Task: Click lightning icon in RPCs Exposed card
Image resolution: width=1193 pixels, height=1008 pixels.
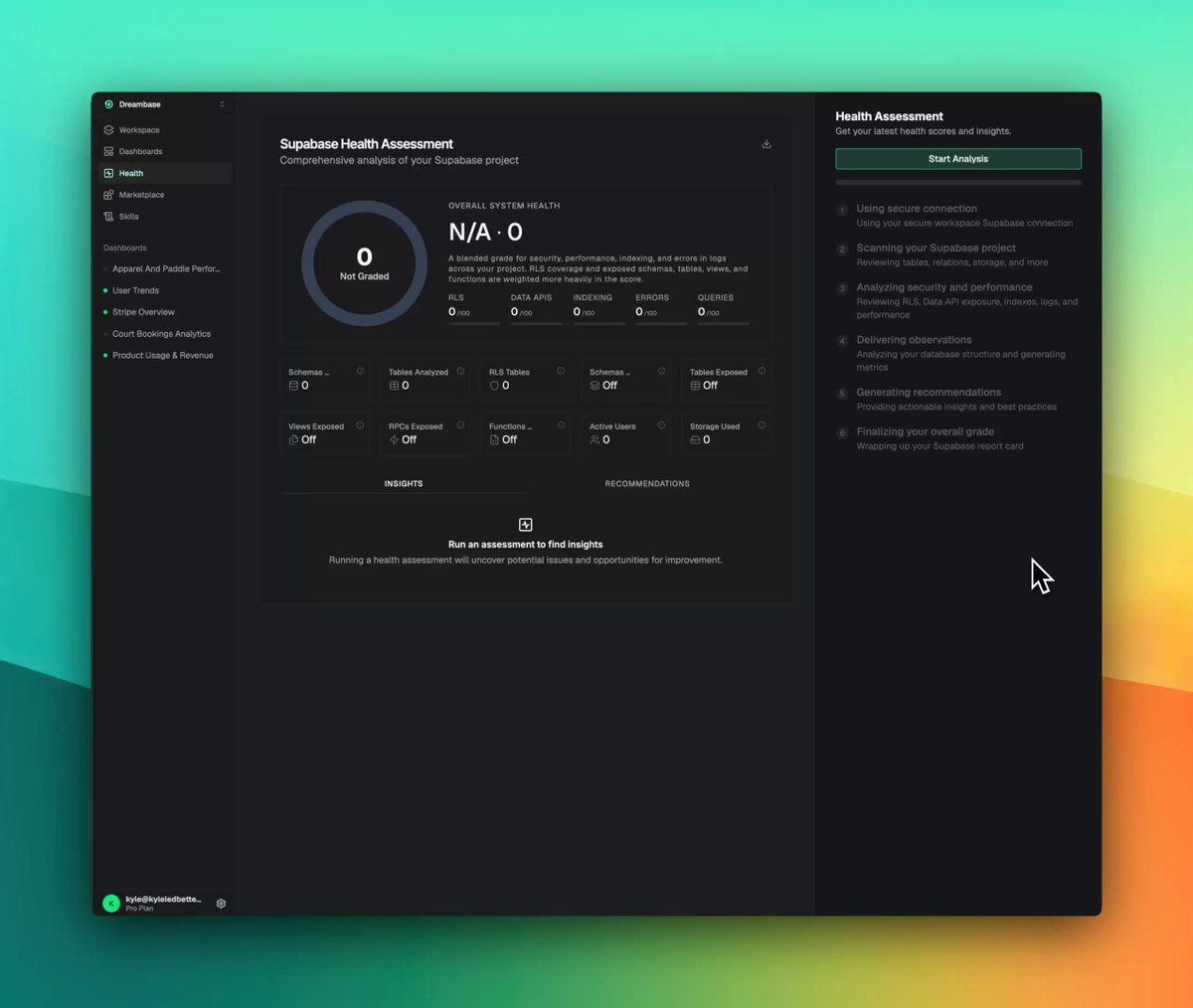Action: [394, 439]
